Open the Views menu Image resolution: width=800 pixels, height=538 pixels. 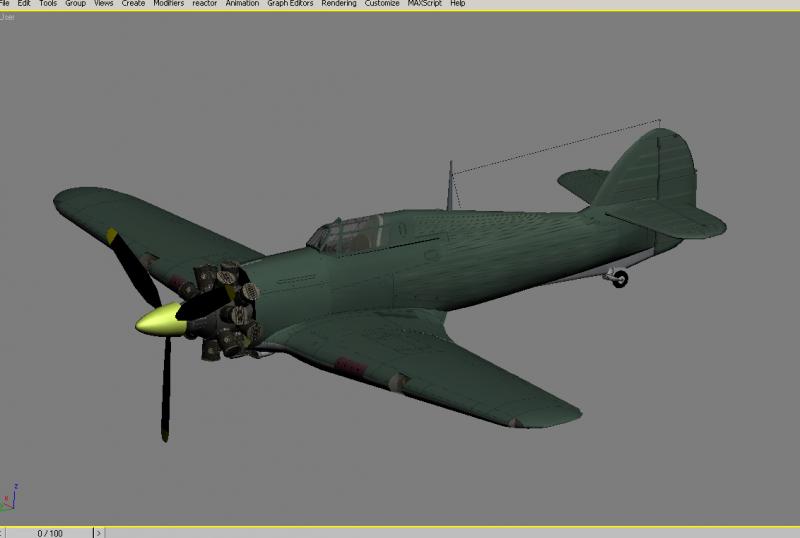(104, 3)
